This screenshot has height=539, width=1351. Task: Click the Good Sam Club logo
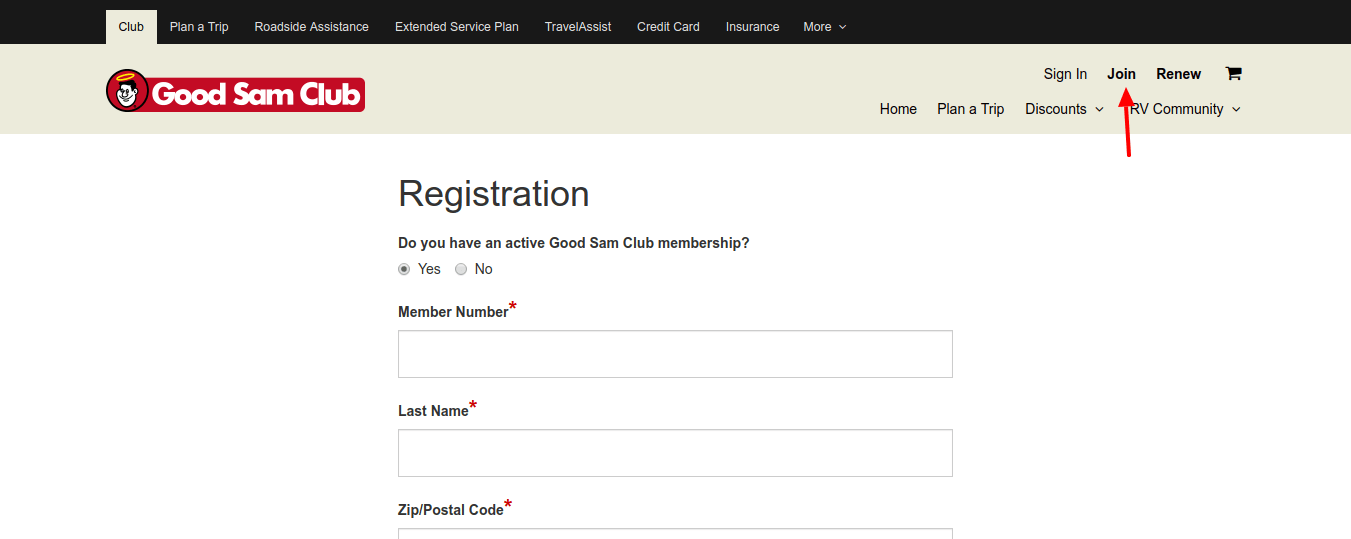235,91
